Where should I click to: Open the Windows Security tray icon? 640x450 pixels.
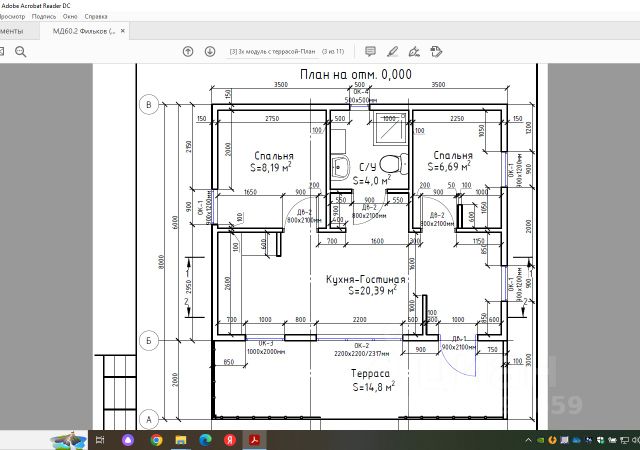pos(600,440)
